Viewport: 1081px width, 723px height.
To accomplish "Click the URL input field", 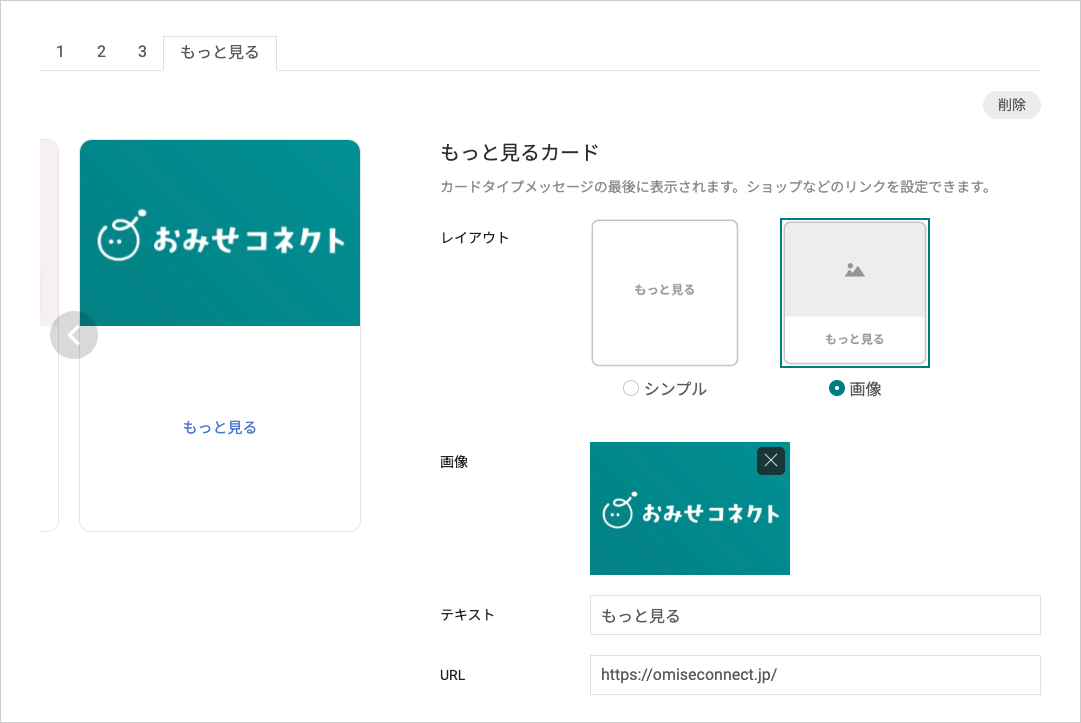I will click(x=815, y=675).
